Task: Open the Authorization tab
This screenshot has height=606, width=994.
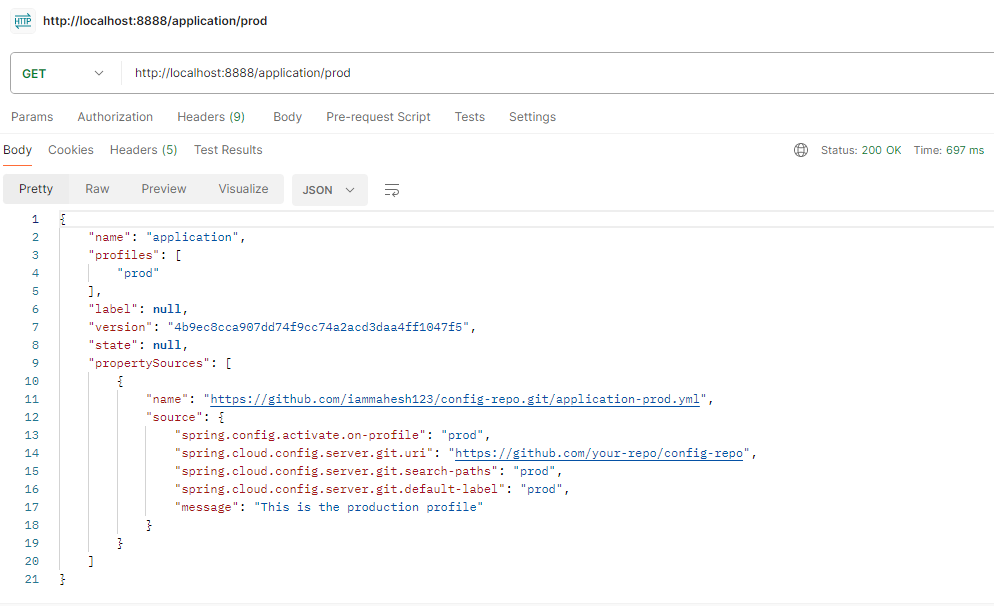Action: (115, 117)
